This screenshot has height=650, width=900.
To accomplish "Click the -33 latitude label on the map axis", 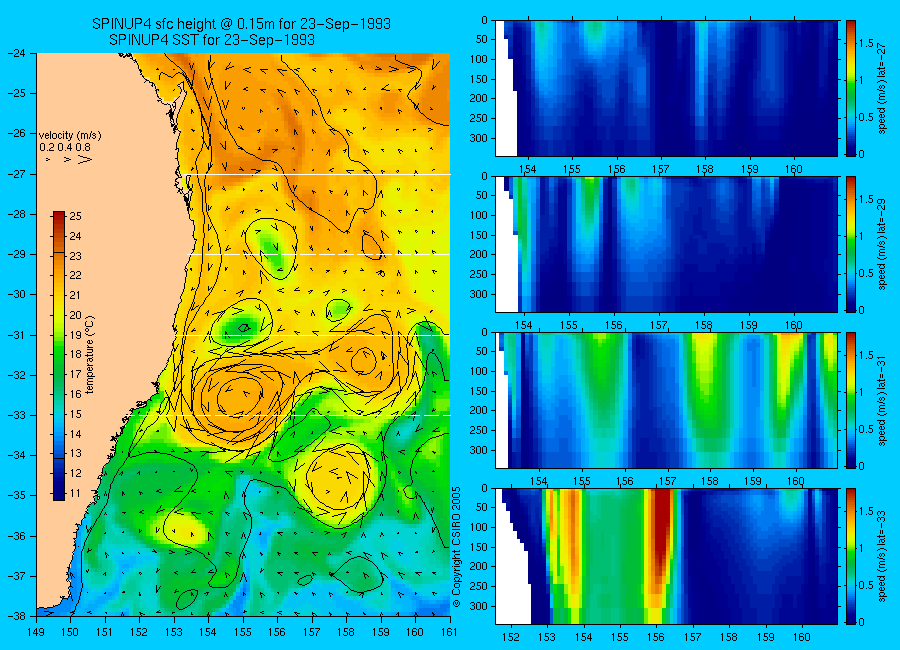I will 16,415.
